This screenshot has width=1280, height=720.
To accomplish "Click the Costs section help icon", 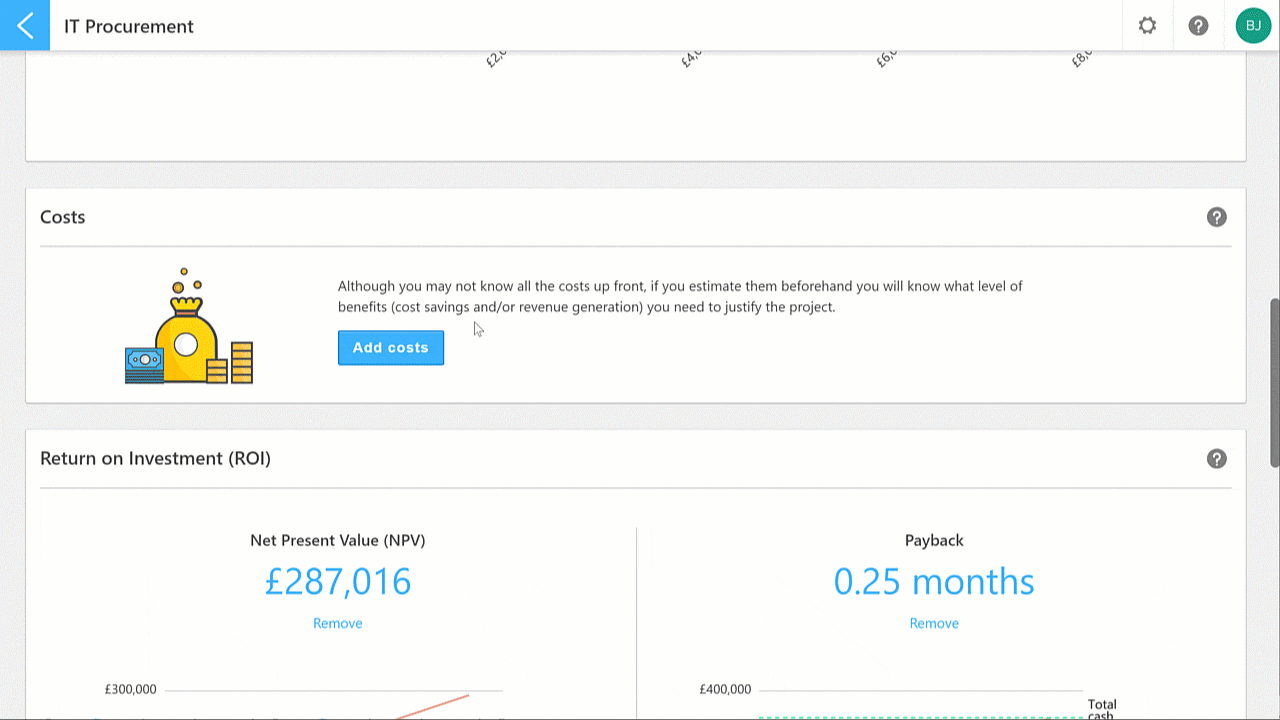I will pos(1216,216).
